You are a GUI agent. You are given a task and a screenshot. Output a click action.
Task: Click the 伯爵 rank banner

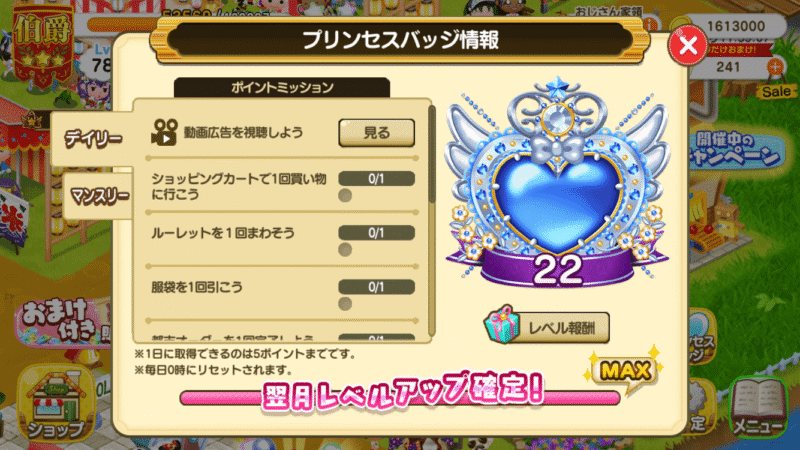pyautogui.click(x=43, y=47)
